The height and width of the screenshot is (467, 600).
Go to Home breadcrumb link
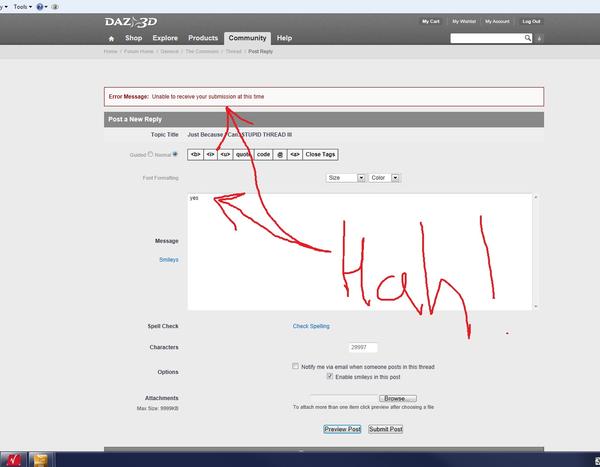[110, 51]
